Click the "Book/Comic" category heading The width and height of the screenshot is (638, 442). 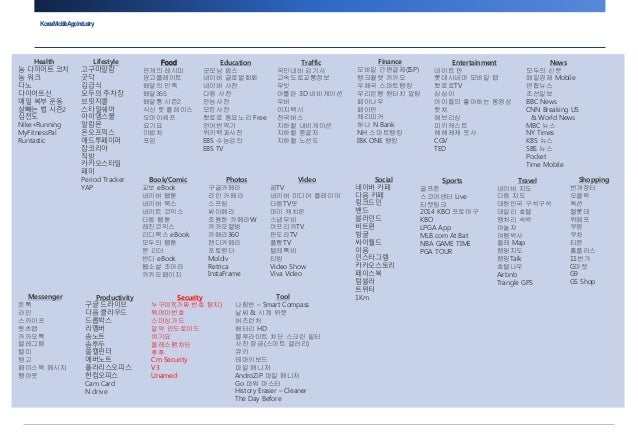point(168,179)
